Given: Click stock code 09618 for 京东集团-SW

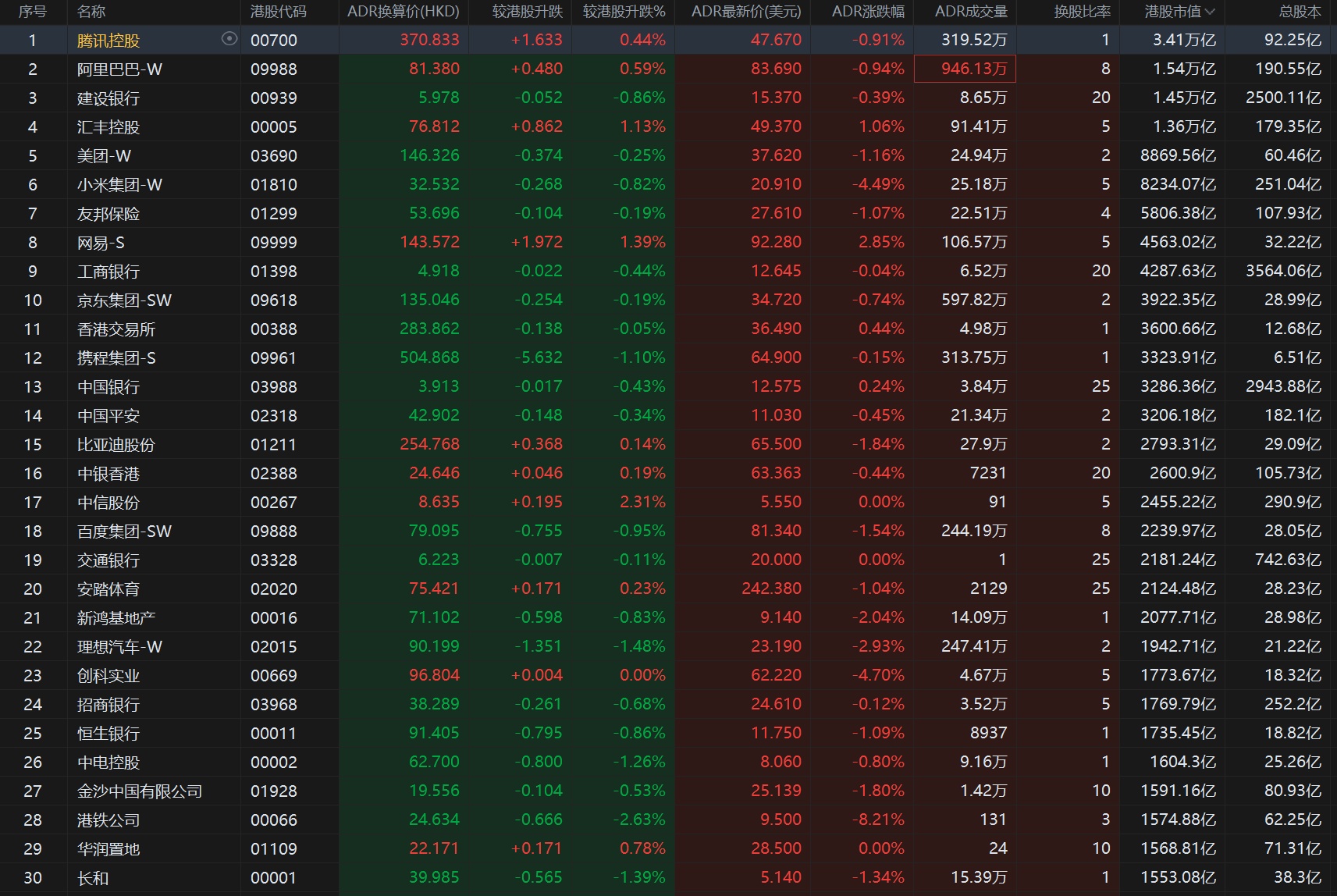Looking at the screenshot, I should pos(273,300).
